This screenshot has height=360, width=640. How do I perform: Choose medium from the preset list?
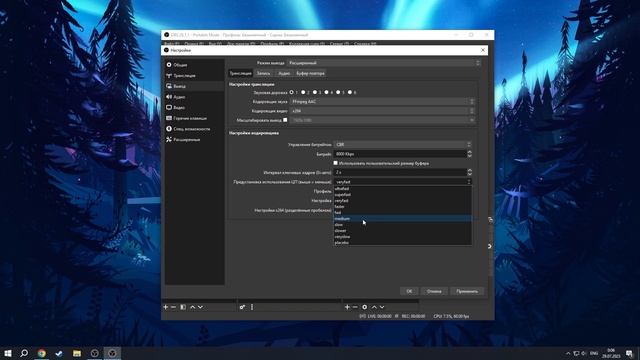403,219
